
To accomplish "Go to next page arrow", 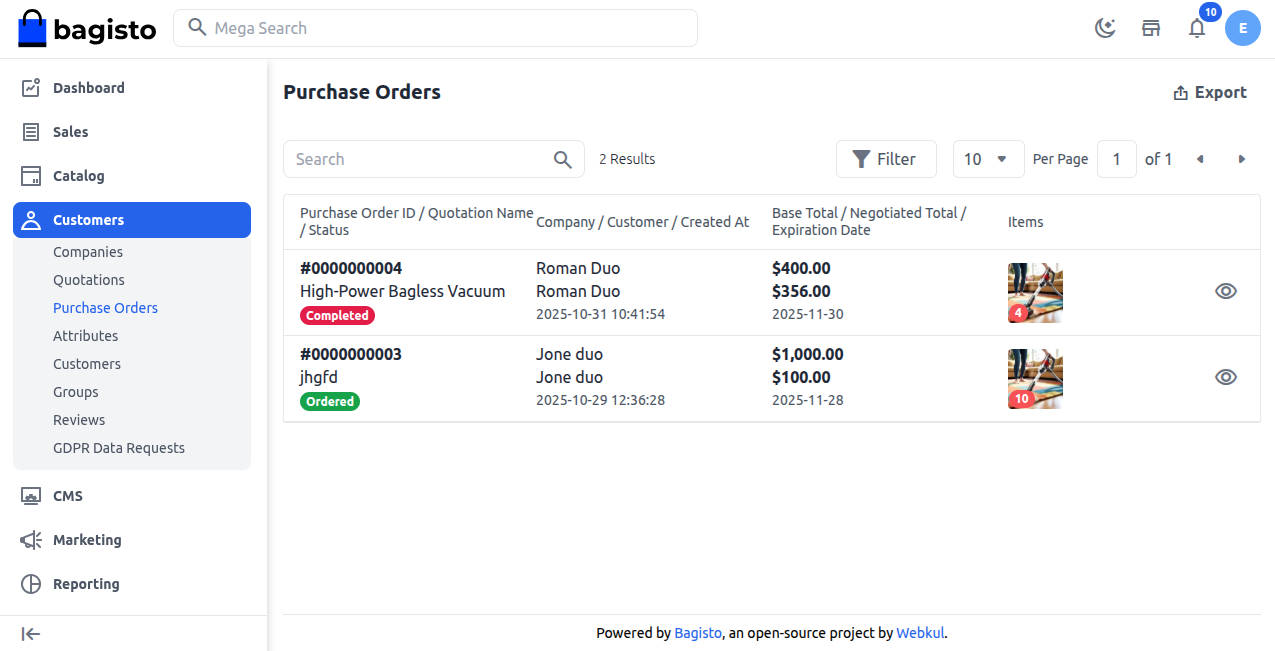I will tap(1241, 159).
